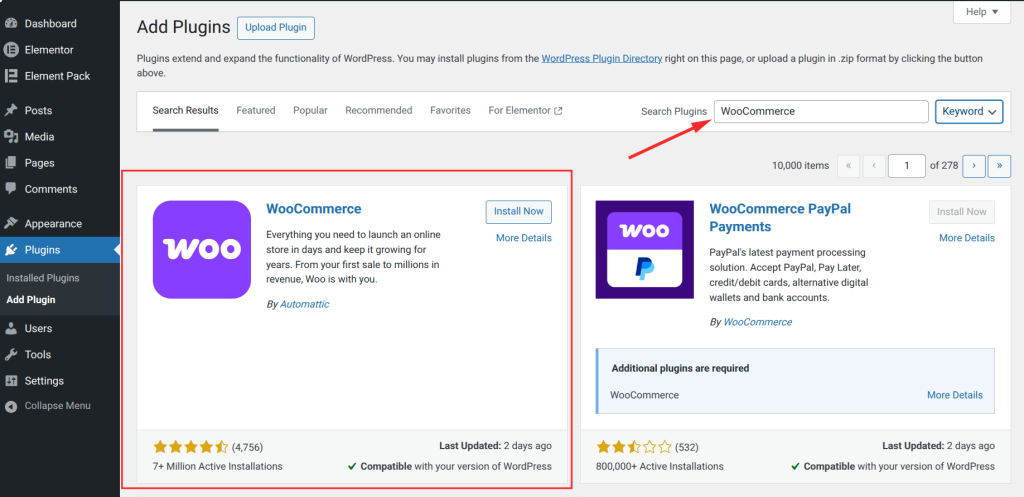This screenshot has width=1024, height=497.
Task: Click the Pages icon in sidebar
Action: (10, 163)
